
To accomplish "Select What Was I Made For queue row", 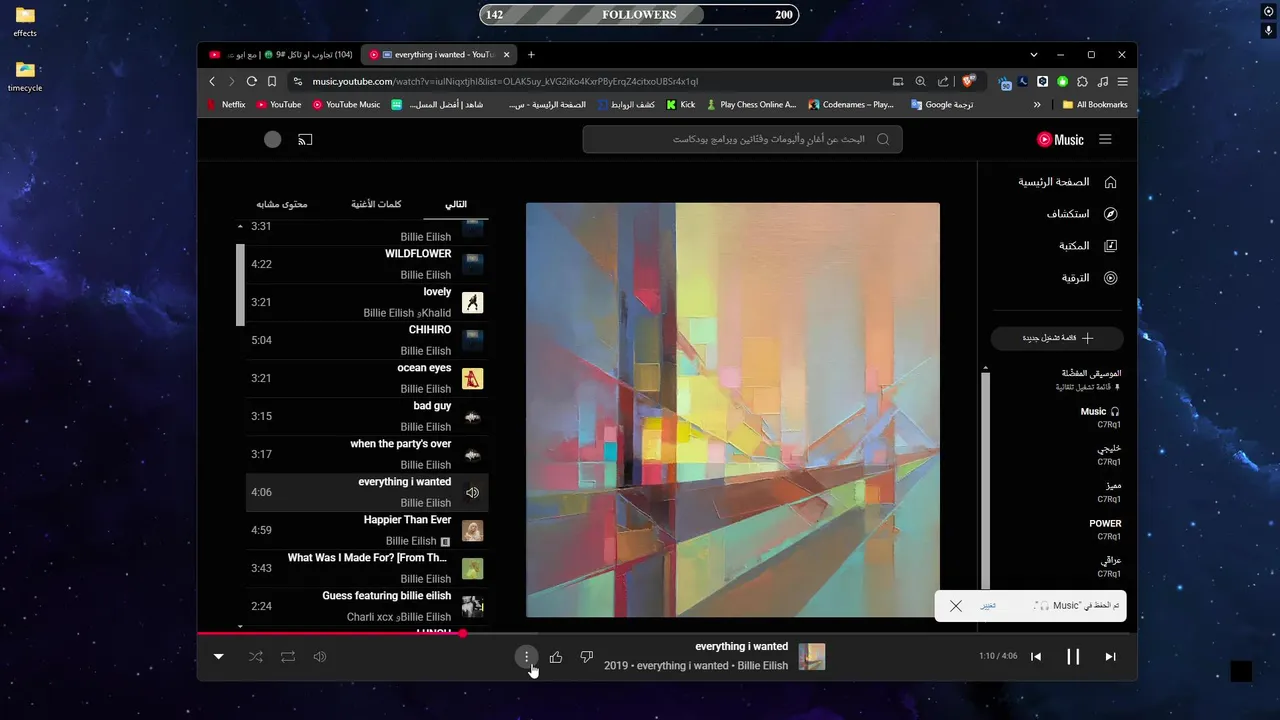I will click(367, 568).
